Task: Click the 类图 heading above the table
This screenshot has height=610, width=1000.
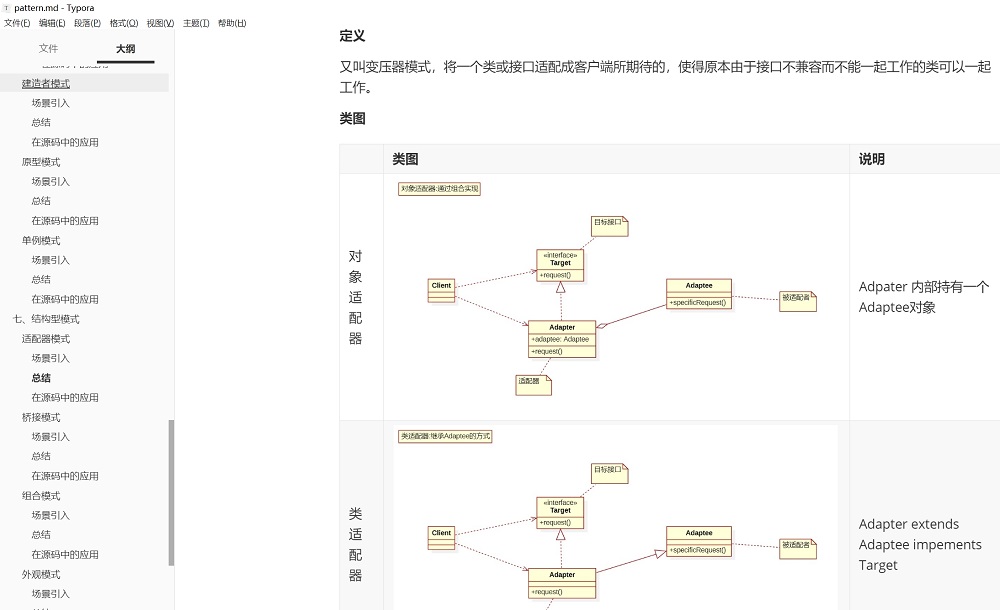Action: coord(352,118)
